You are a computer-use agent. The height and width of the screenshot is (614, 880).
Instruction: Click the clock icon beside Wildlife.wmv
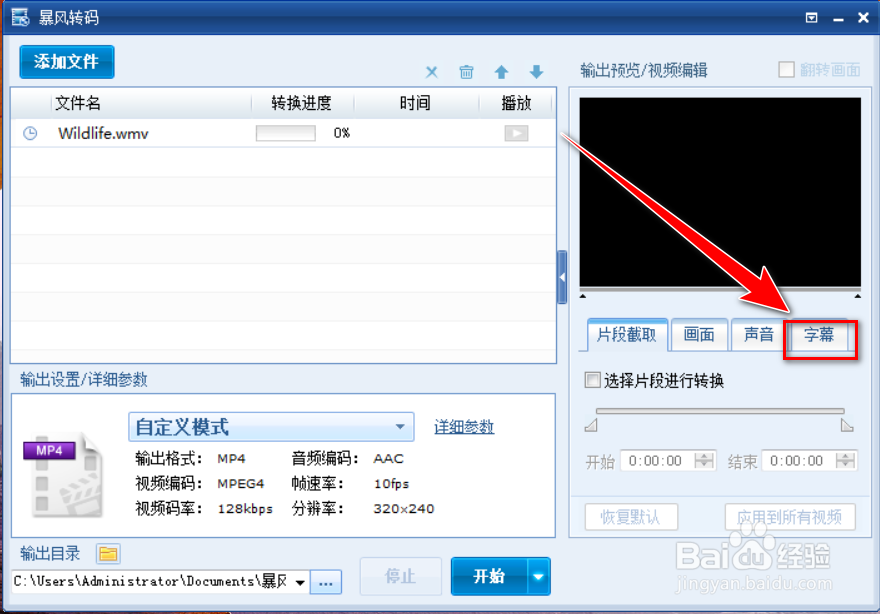30,133
